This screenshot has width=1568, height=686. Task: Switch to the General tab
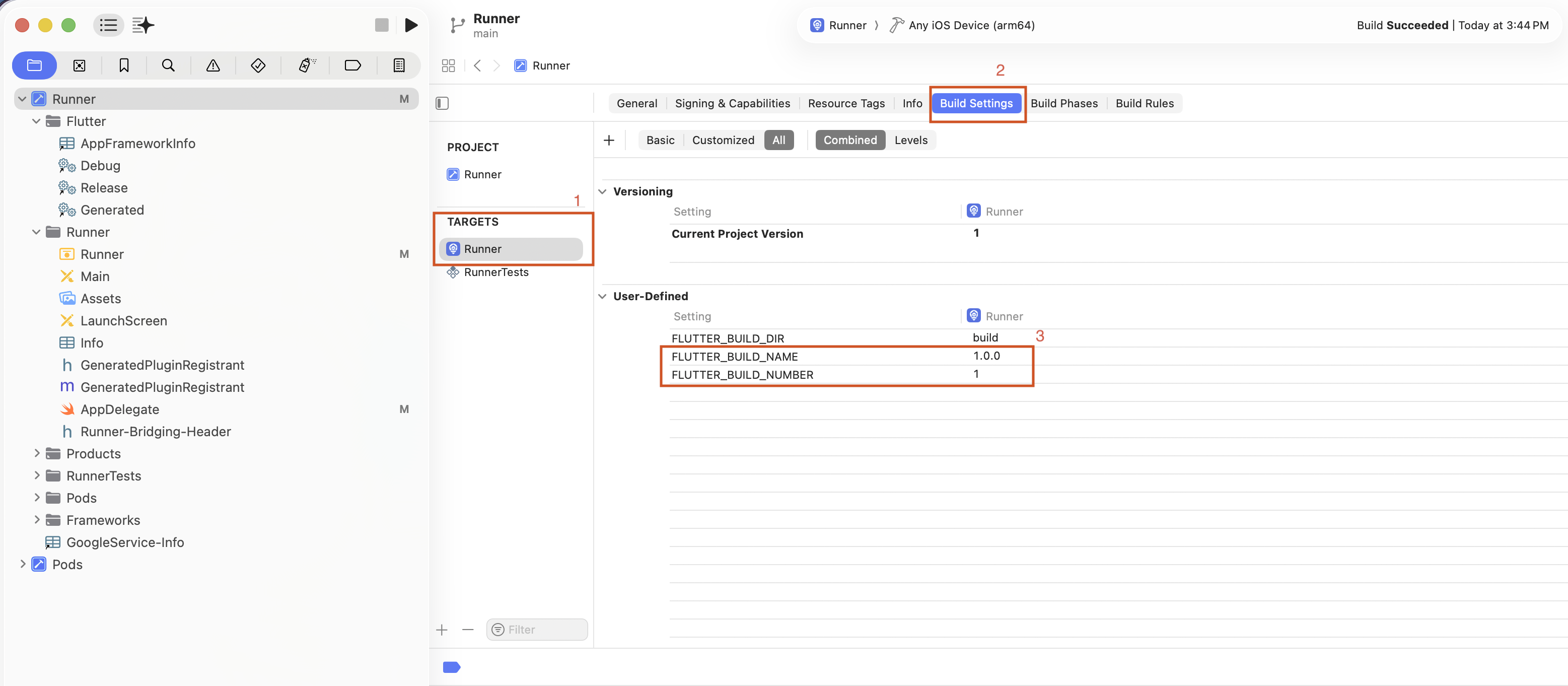click(x=636, y=103)
